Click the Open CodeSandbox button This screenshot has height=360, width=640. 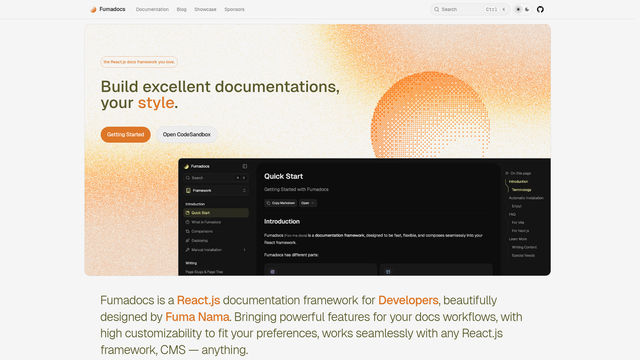pos(187,134)
